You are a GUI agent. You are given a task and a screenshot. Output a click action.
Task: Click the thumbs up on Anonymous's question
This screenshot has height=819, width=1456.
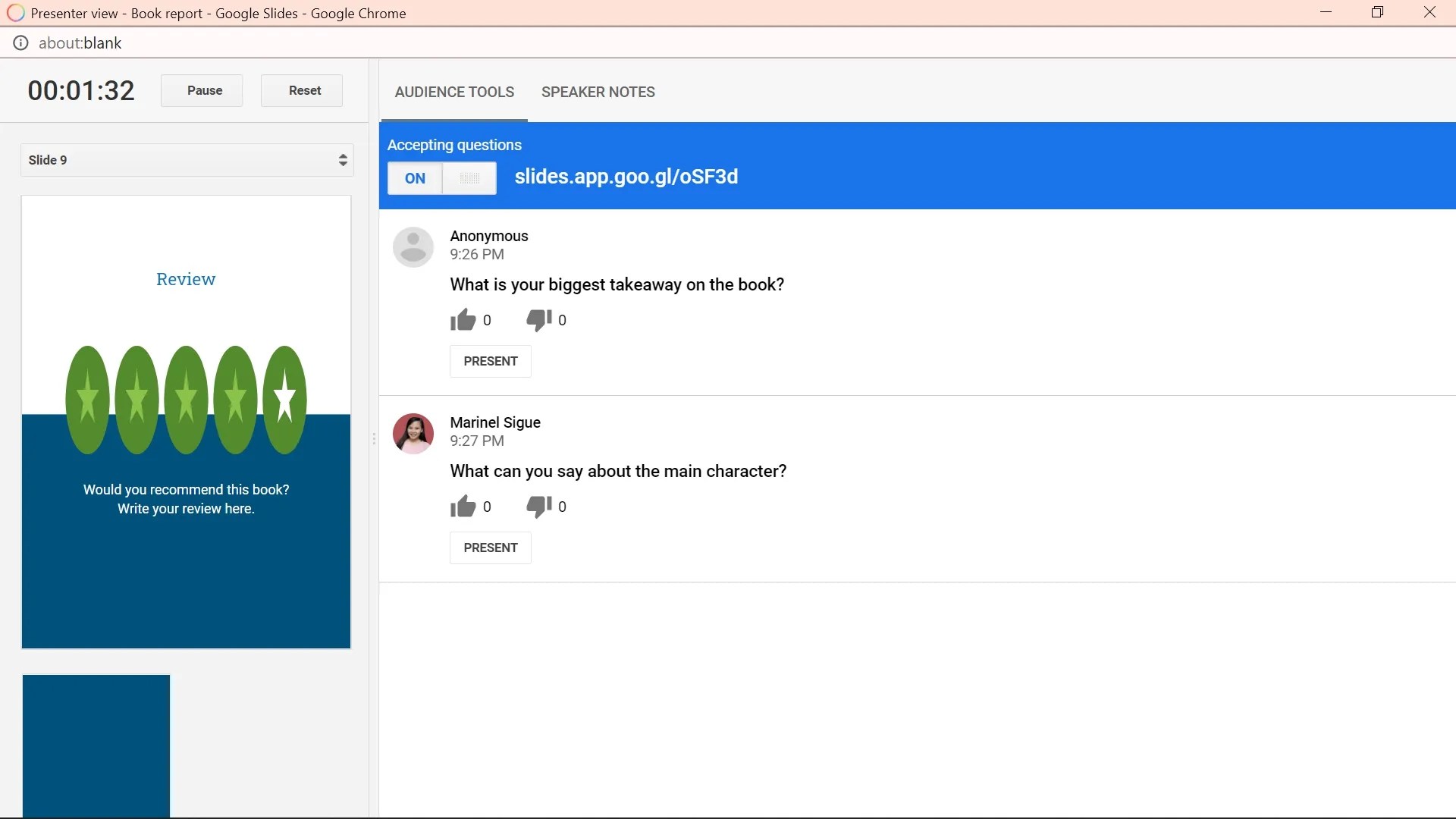[462, 319]
